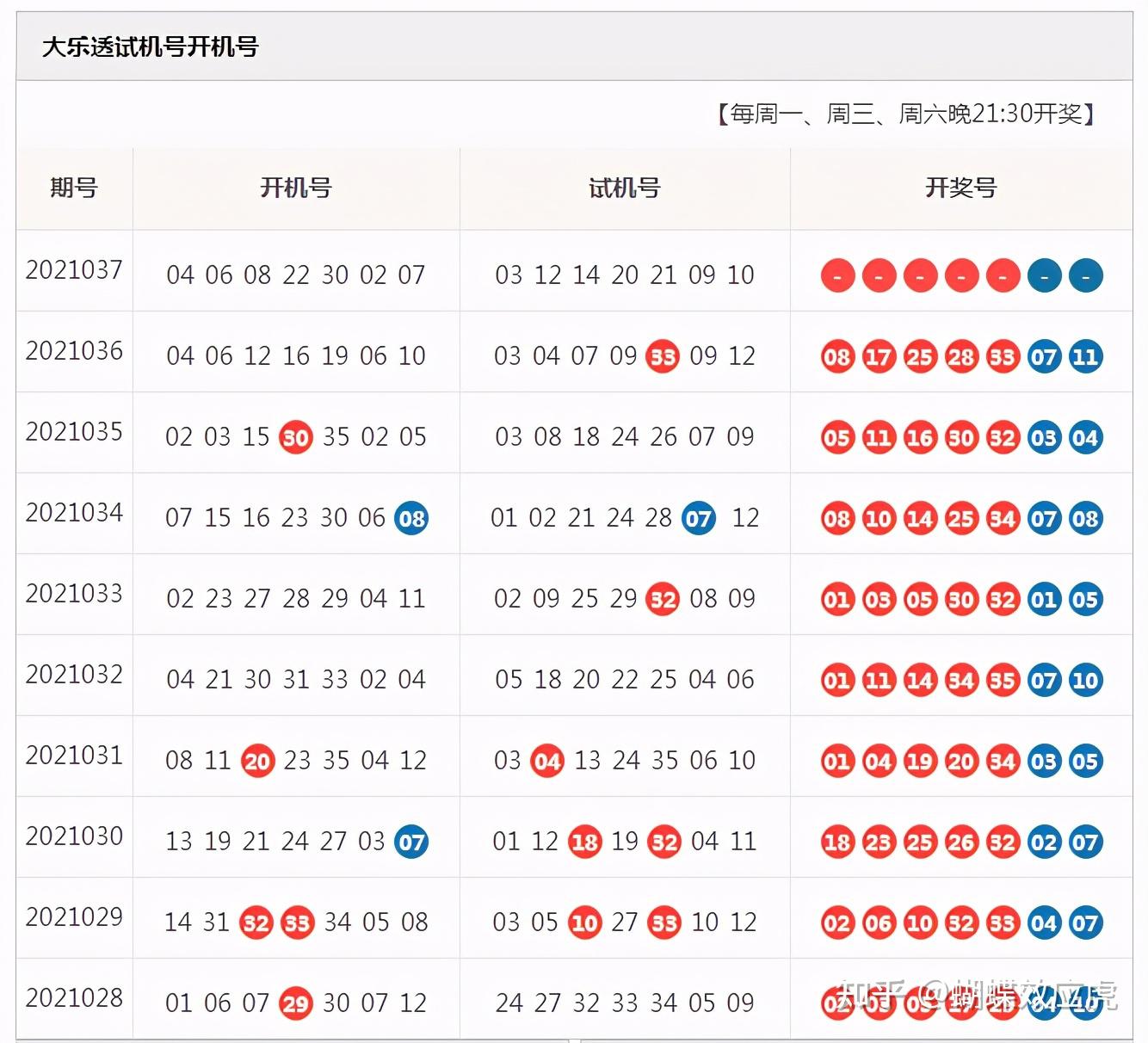Click 开机号 numbers 04 06 08 22 30 02 07

click(296, 275)
